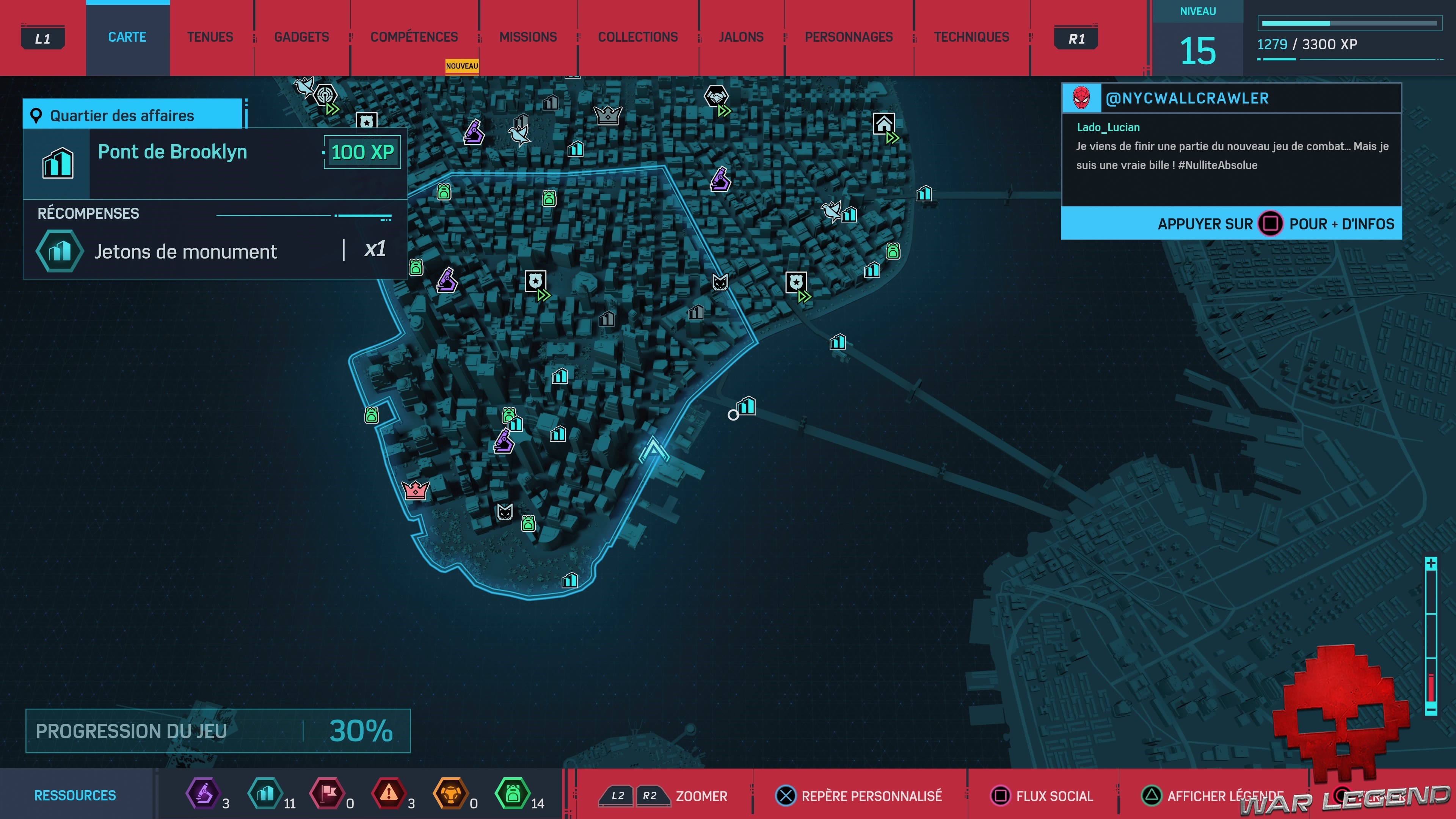Viewport: 1456px width, 819px height.
Task: Select the green backpack resource icon
Action: pos(512,794)
